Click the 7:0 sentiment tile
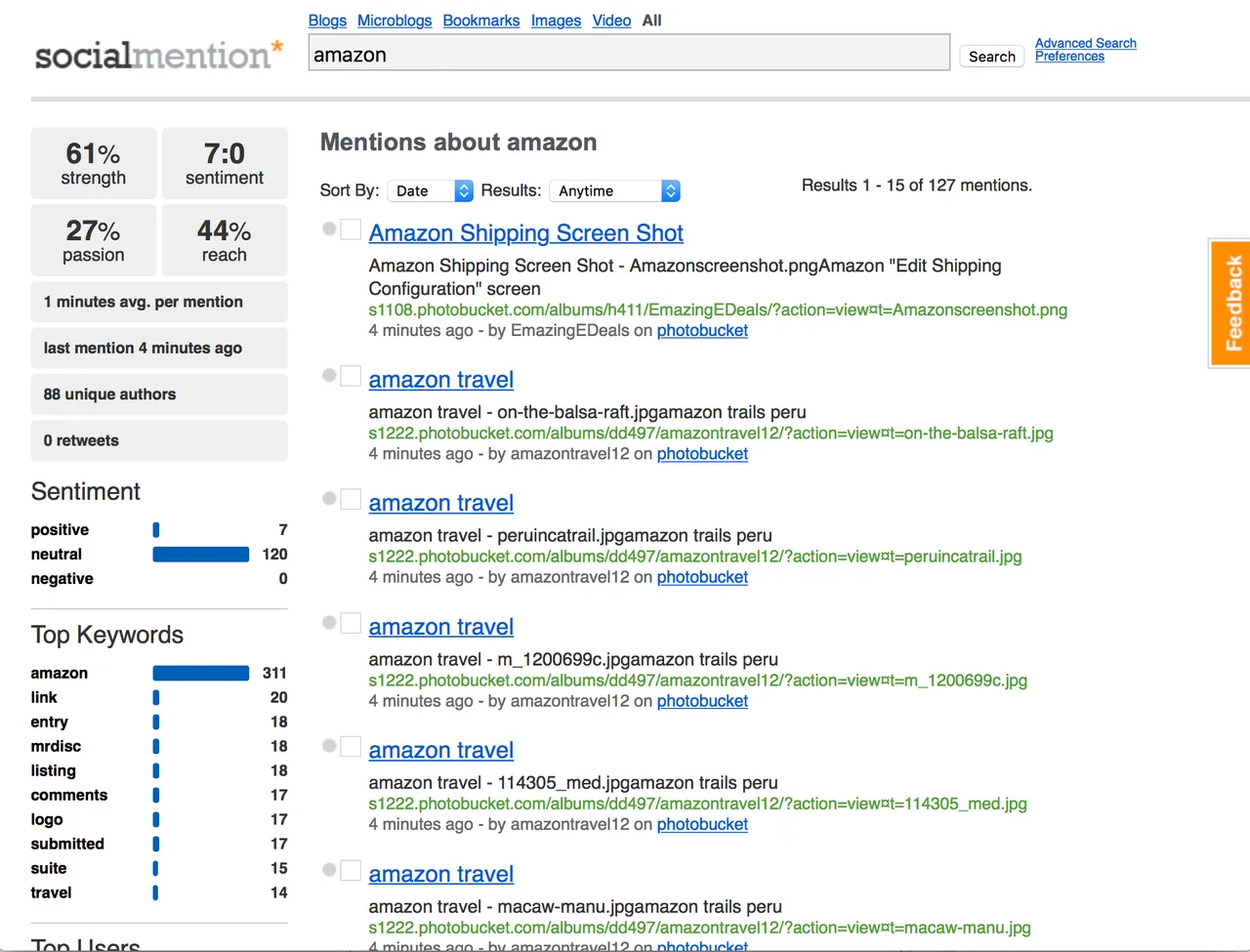The height and width of the screenshot is (952, 1250). (225, 163)
